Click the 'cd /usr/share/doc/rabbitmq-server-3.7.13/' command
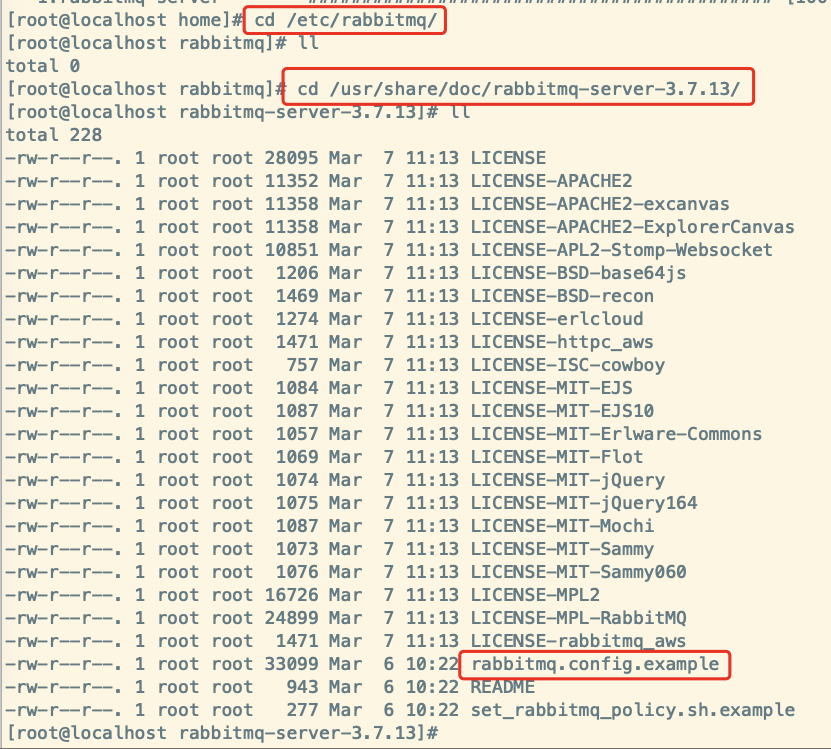 518,89
